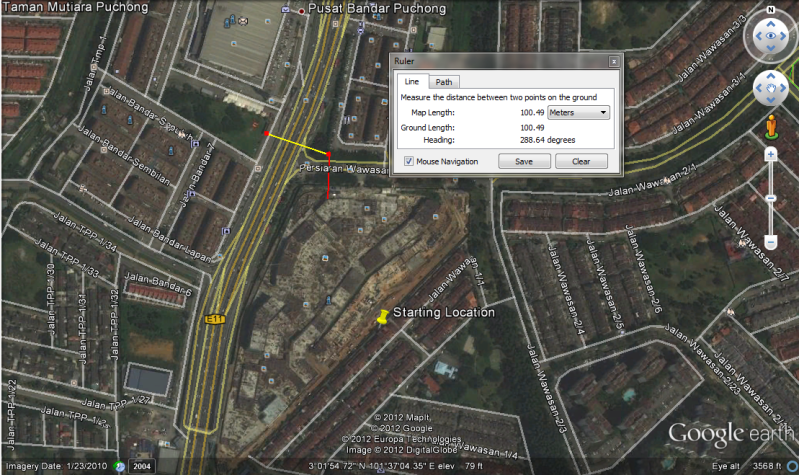The height and width of the screenshot is (475, 799).
Task: Click the Imagery Date 1/23/2010 text
Action: [x=57, y=466]
